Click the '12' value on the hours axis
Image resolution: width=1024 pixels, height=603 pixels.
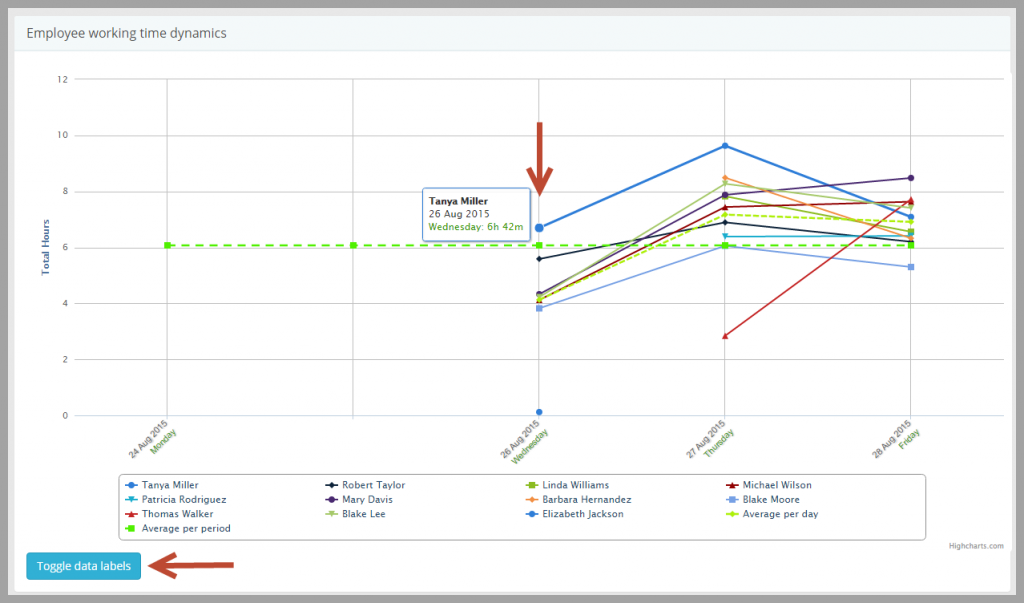coord(63,79)
